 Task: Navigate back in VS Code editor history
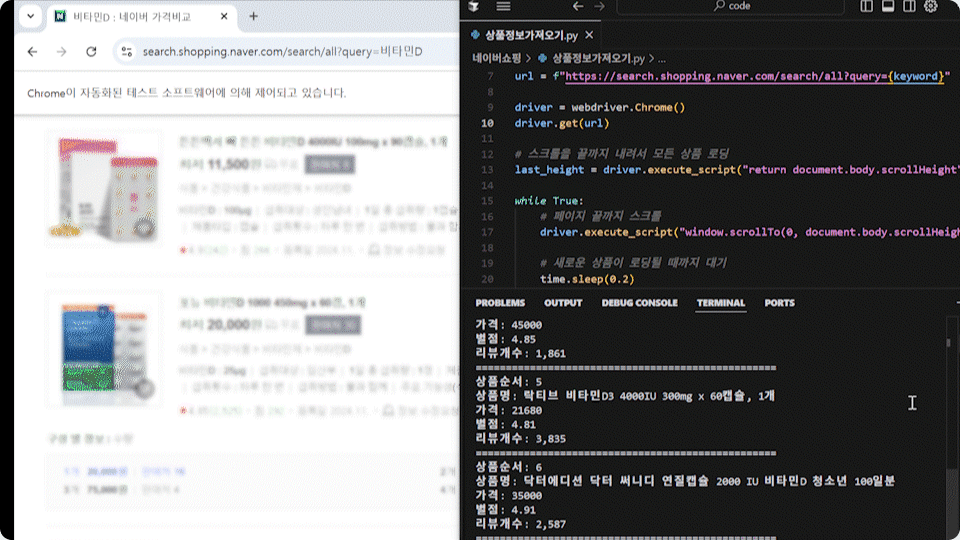click(x=578, y=6)
